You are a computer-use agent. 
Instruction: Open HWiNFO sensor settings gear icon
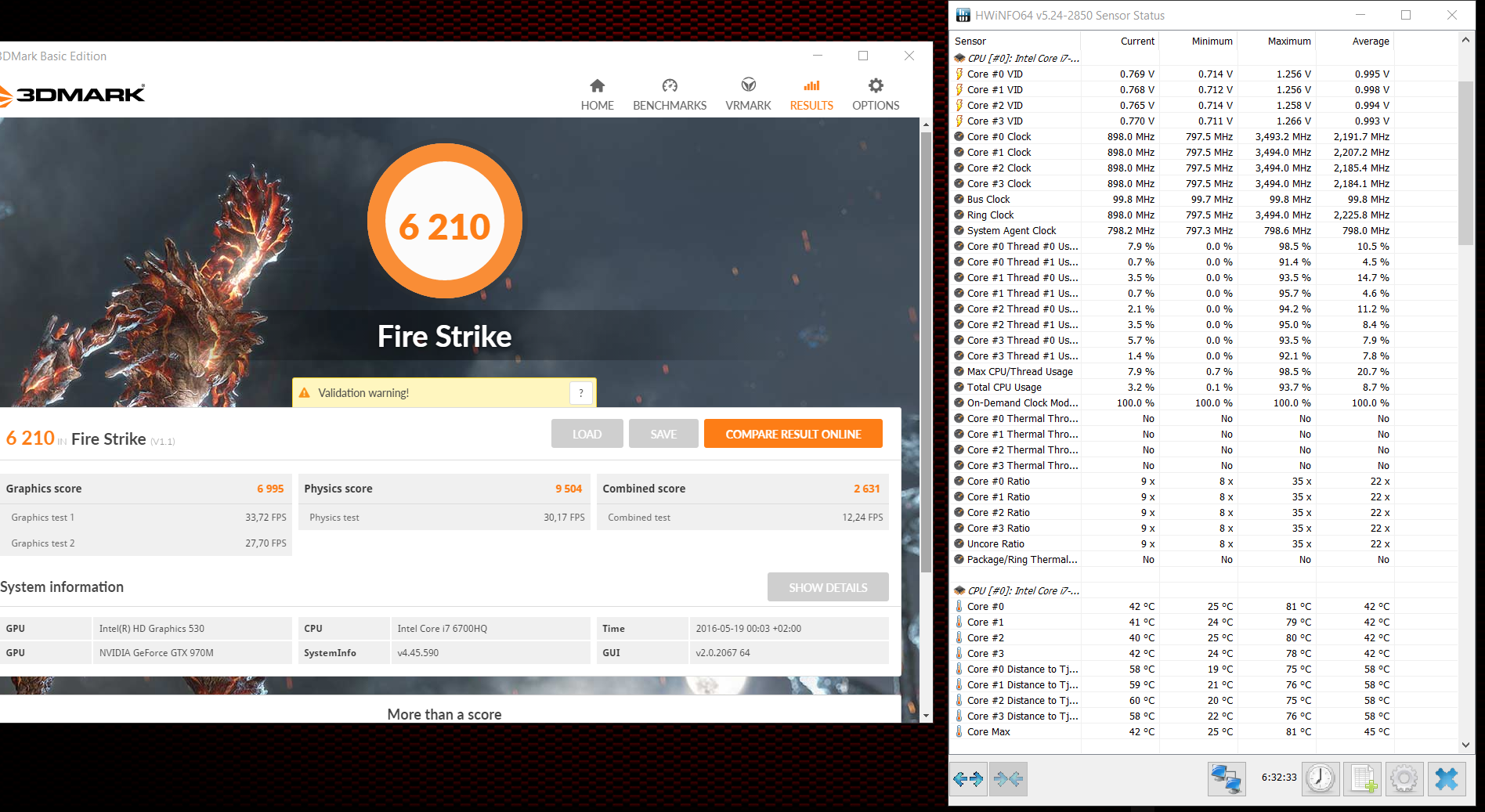click(x=1404, y=778)
